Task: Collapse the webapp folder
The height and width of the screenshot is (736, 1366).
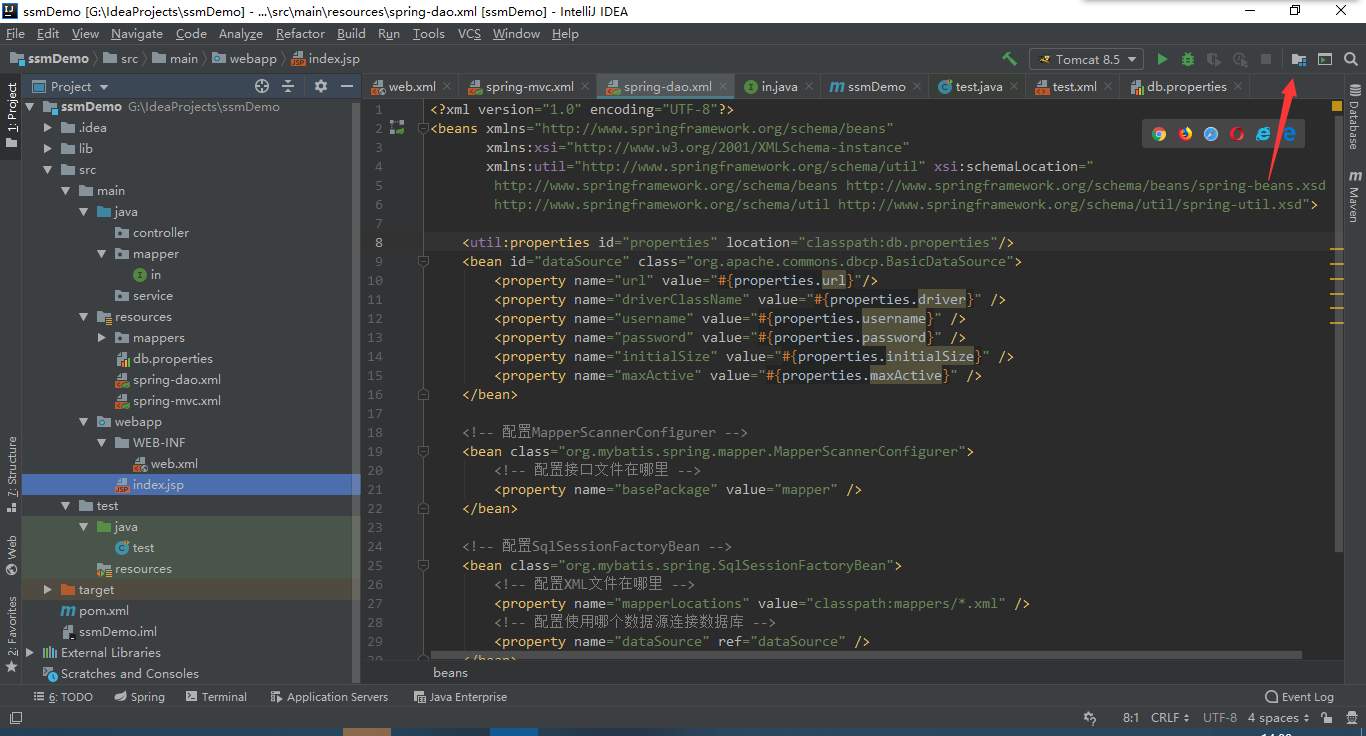Action: [x=84, y=422]
